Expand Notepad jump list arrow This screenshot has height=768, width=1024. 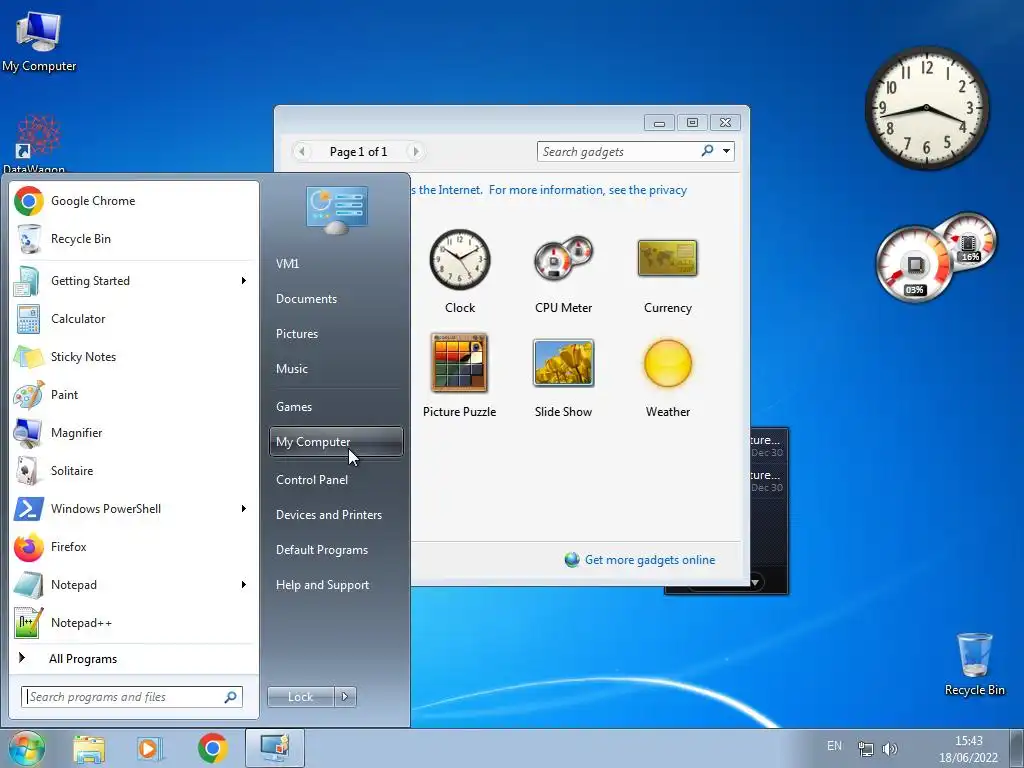(x=244, y=584)
